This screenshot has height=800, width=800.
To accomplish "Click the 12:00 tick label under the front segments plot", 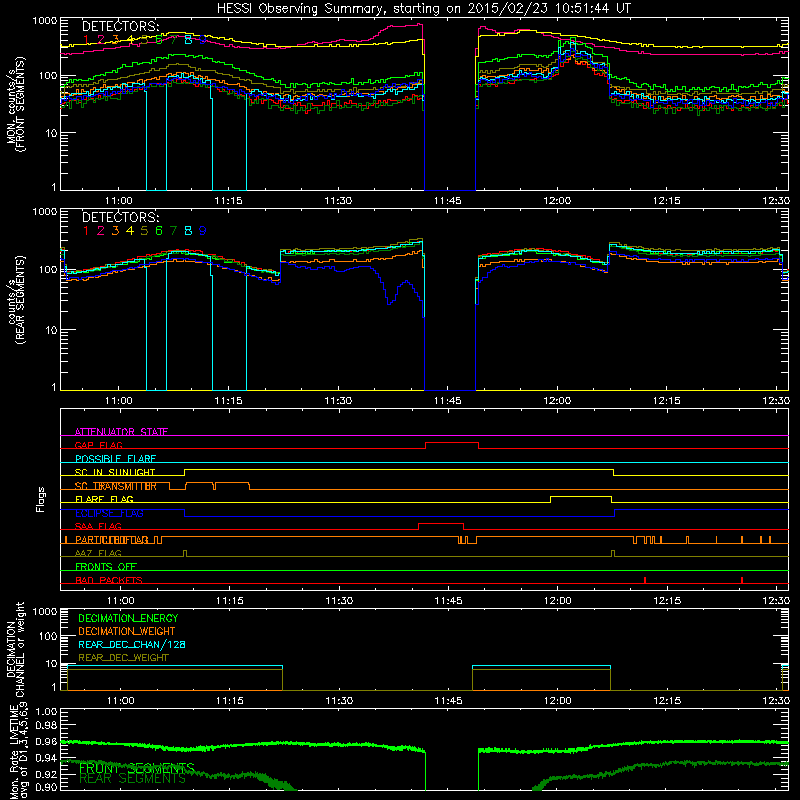I will click(x=557, y=201).
